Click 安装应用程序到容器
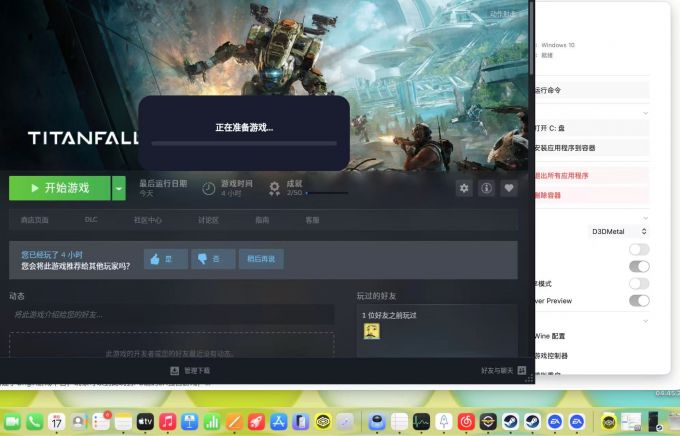 point(592,148)
